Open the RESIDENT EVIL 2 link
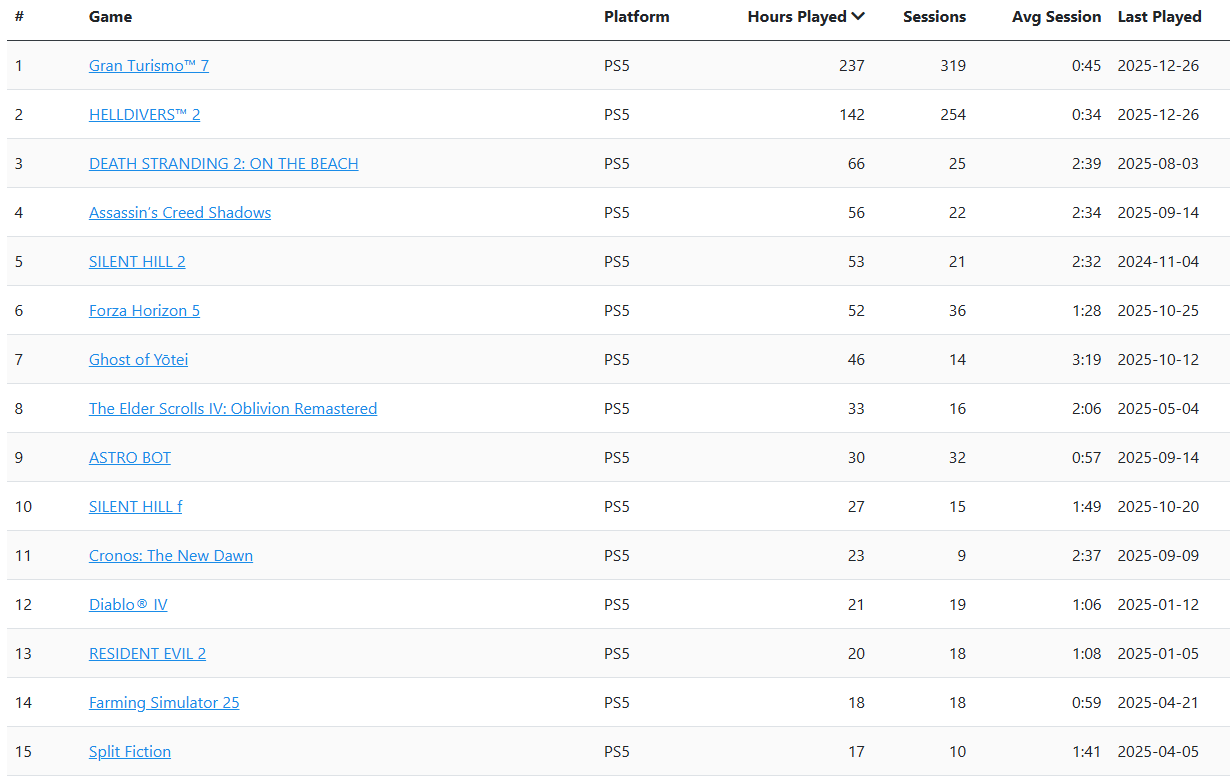The image size is (1230, 778). point(147,654)
